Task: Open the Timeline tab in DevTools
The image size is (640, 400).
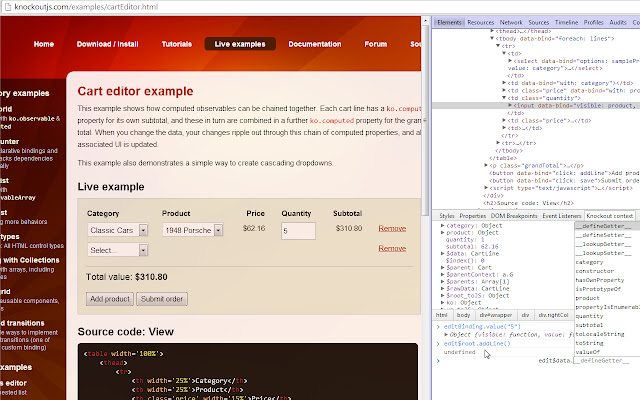Action: click(566, 21)
